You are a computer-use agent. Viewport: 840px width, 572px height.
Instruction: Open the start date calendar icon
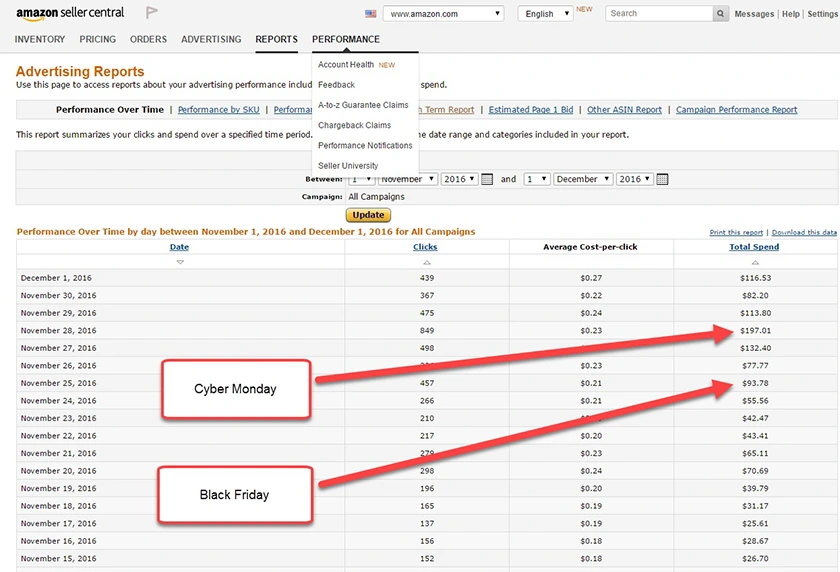click(487, 179)
